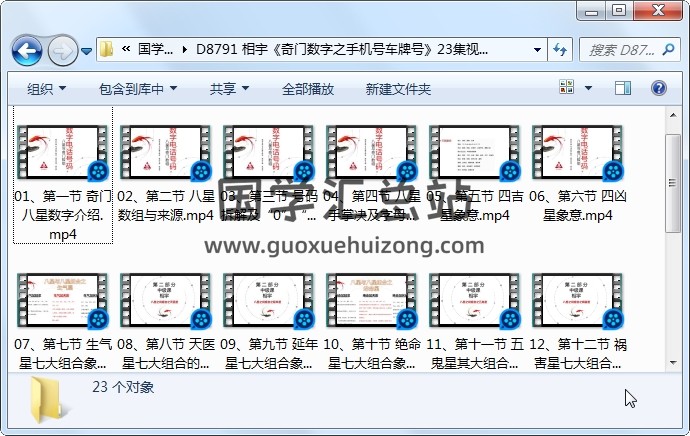Expand the address bar history dropdown
The width and height of the screenshot is (690, 436).
[538, 49]
